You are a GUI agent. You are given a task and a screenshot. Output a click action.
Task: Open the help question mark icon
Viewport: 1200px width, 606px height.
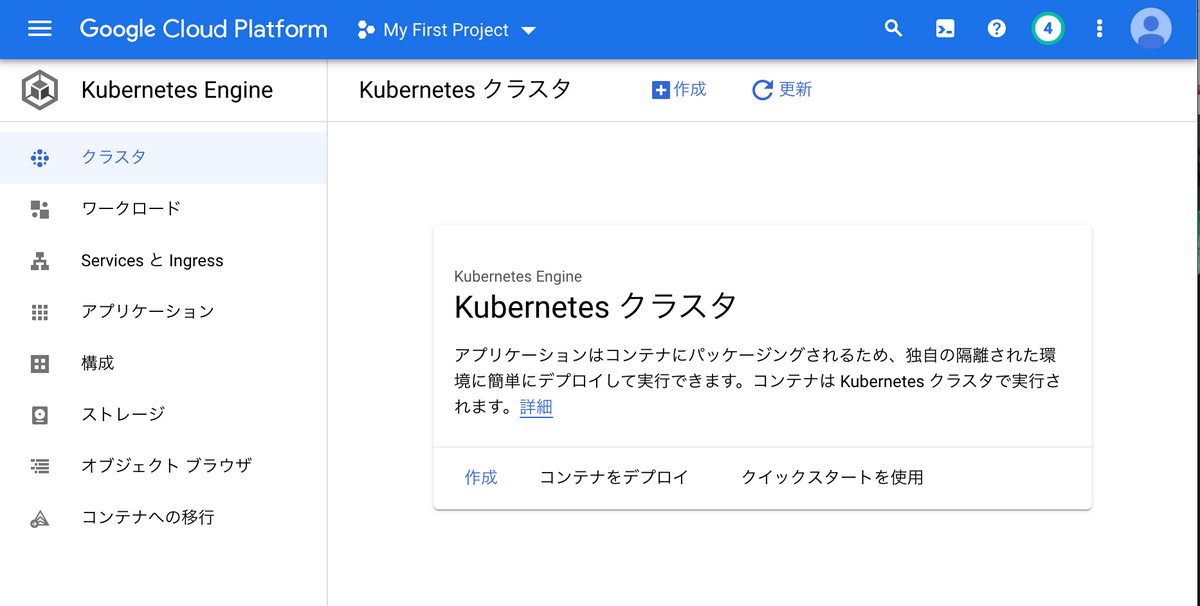[x=996, y=29]
